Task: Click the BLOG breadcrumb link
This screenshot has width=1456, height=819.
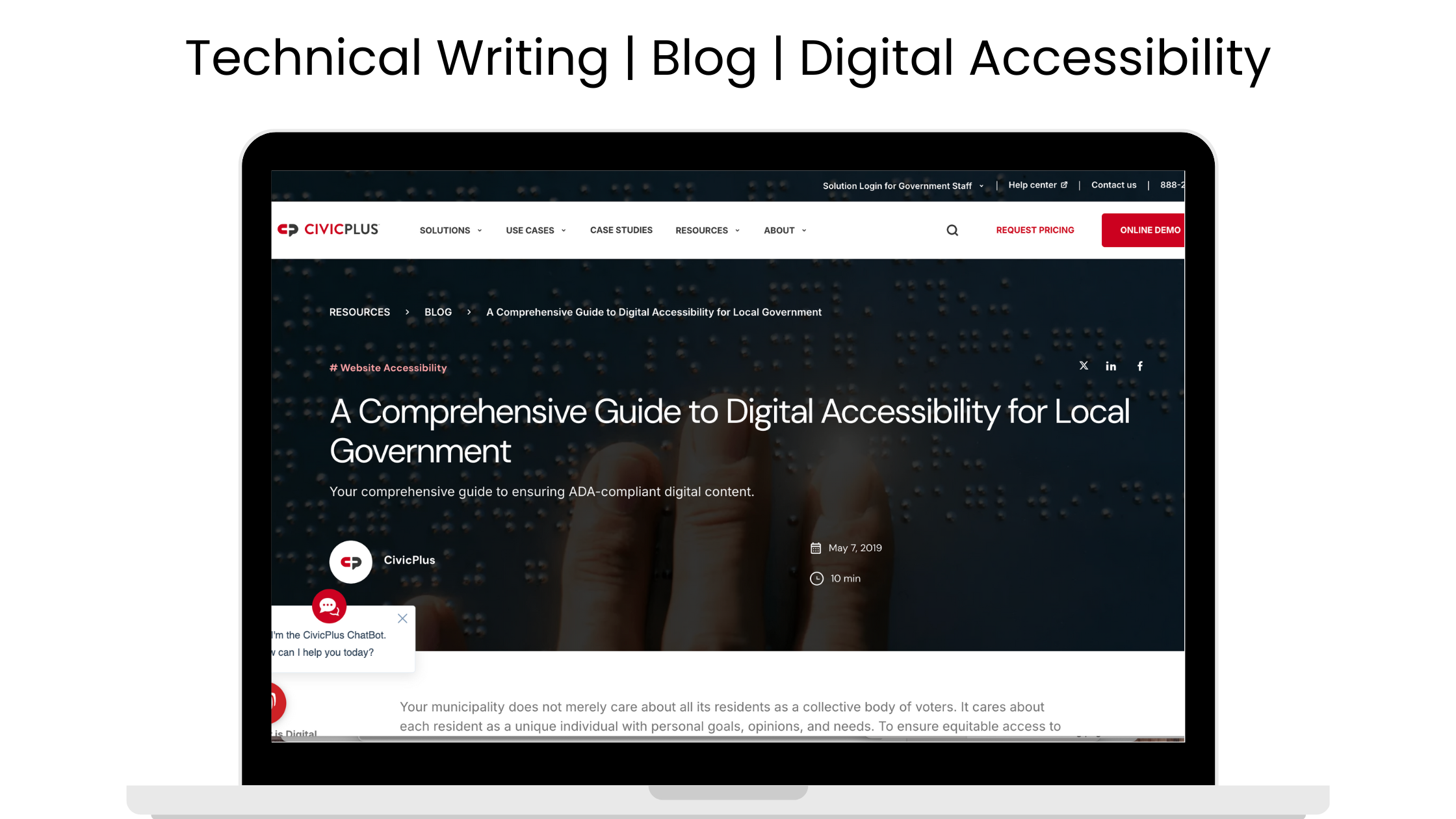Action: point(437,312)
